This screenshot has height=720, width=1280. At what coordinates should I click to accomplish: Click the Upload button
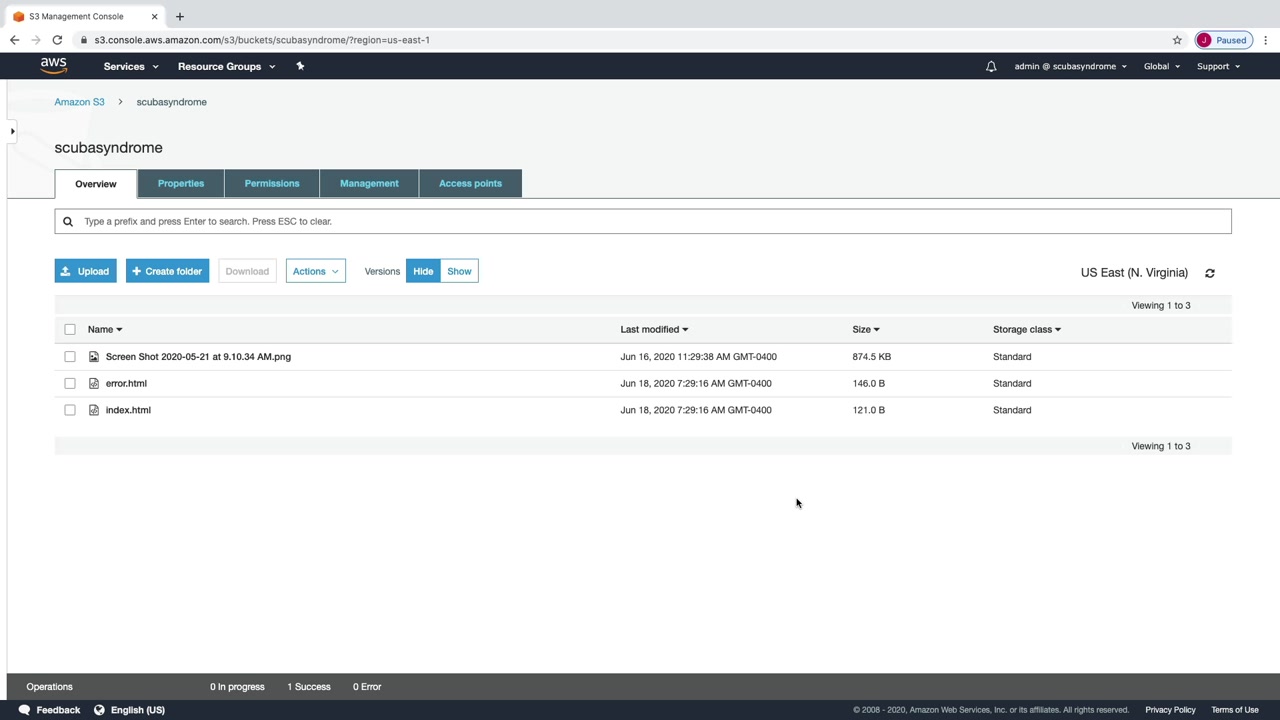pyautogui.click(x=85, y=271)
